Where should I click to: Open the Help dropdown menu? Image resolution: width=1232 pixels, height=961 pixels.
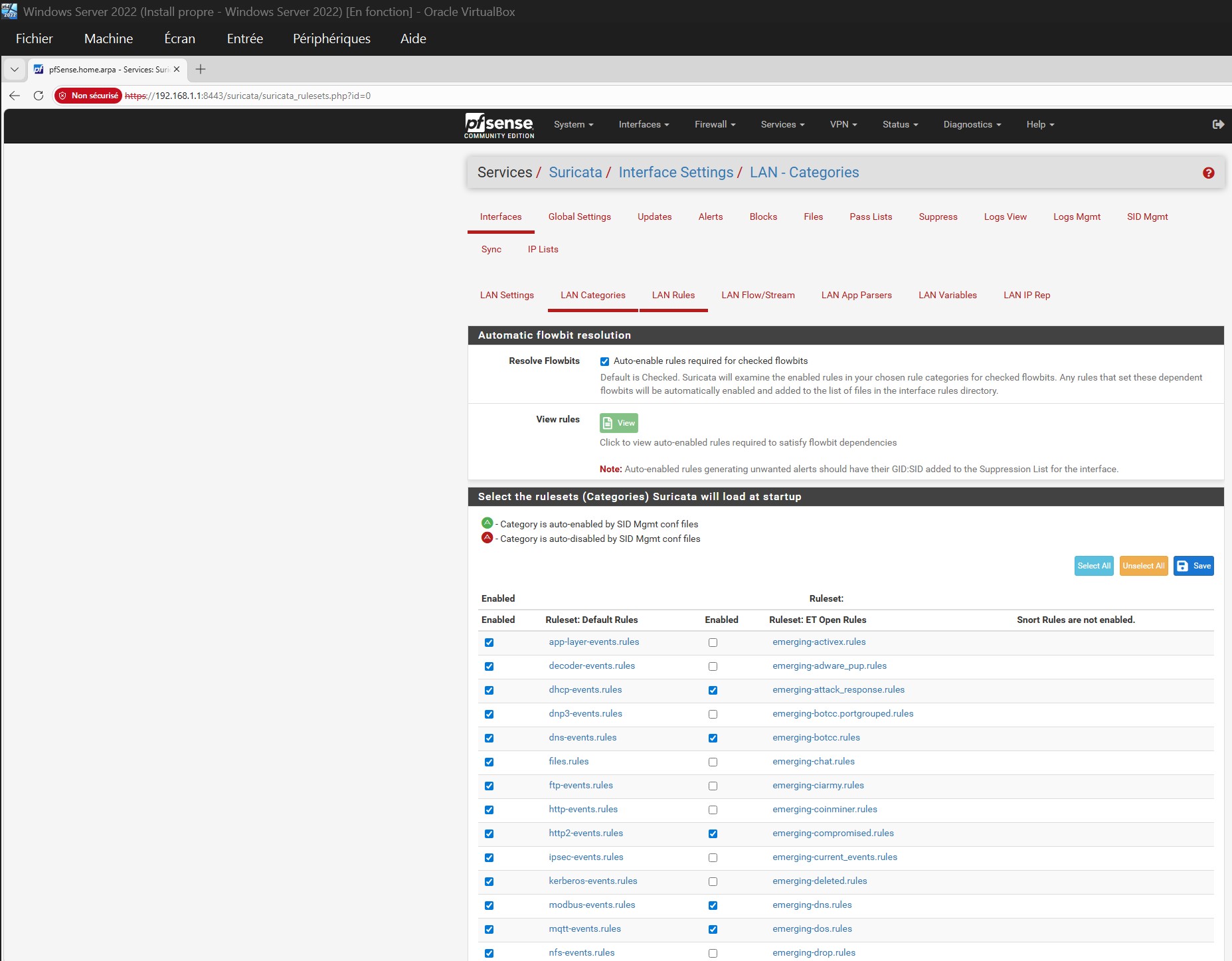click(x=1040, y=124)
